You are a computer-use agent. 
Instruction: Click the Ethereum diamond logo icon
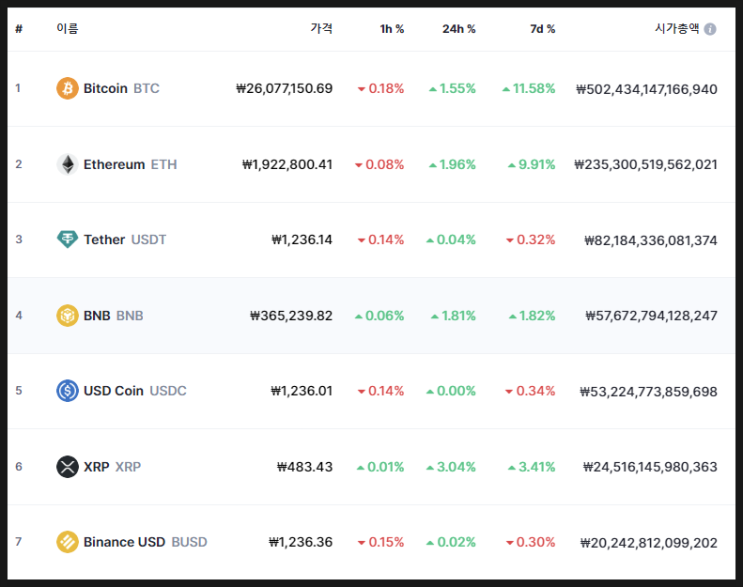tap(67, 164)
